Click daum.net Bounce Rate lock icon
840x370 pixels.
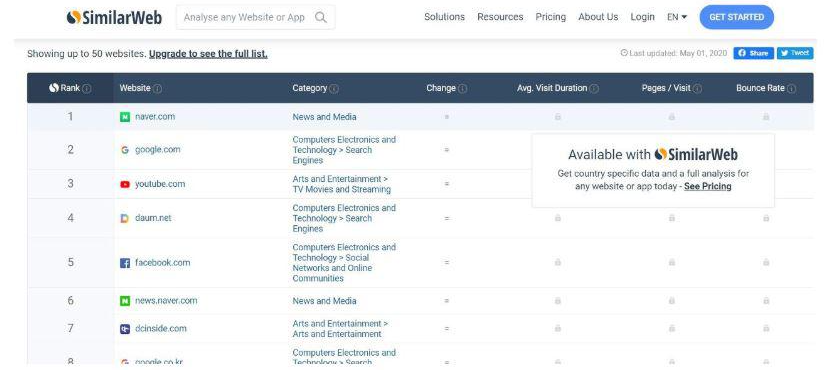pos(766,218)
